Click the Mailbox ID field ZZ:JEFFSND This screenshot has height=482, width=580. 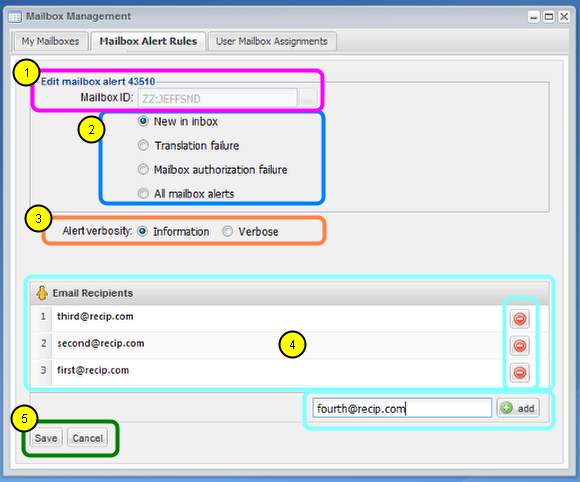click(218, 98)
